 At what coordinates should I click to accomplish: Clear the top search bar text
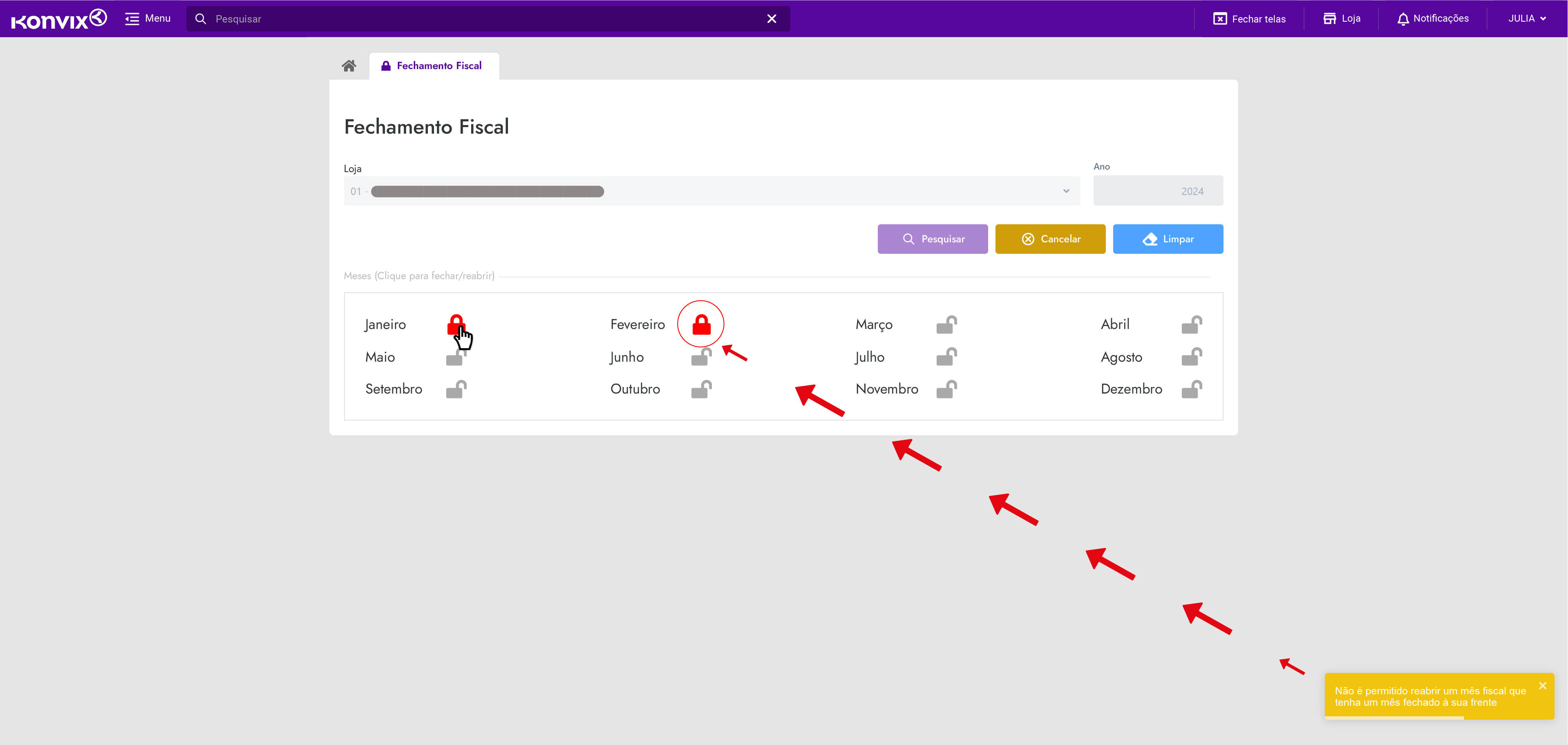coord(771,19)
